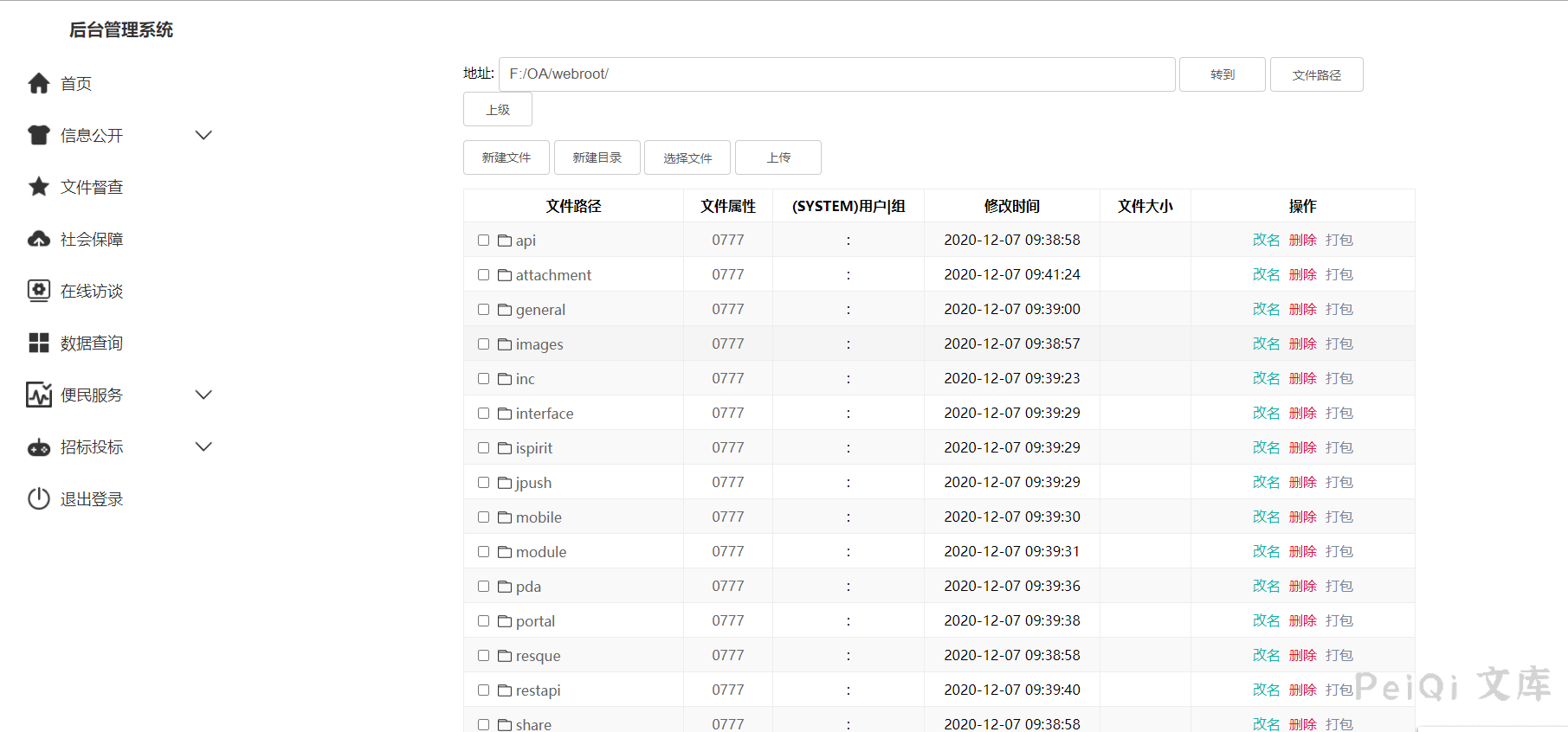Expand the 招标投标 chevron
The image size is (1568, 732).
pos(203,447)
